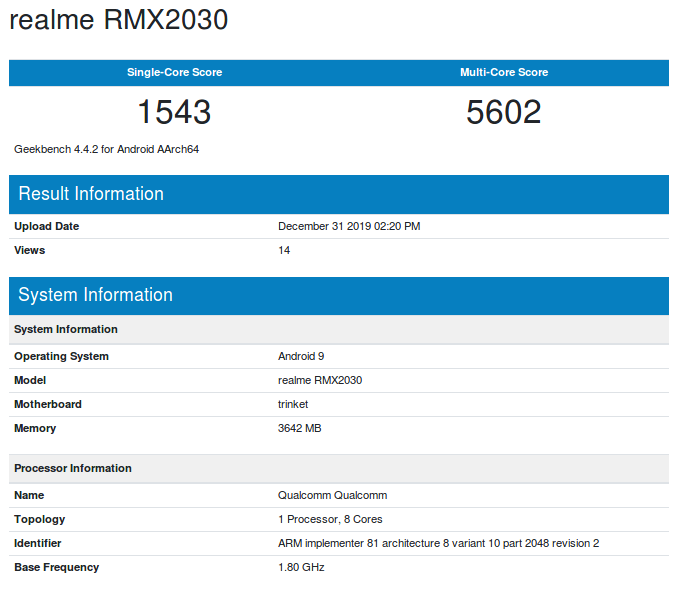
Task: Select the 'Geekbench 4.4.2 for Android AArch64' text
Action: 106,149
